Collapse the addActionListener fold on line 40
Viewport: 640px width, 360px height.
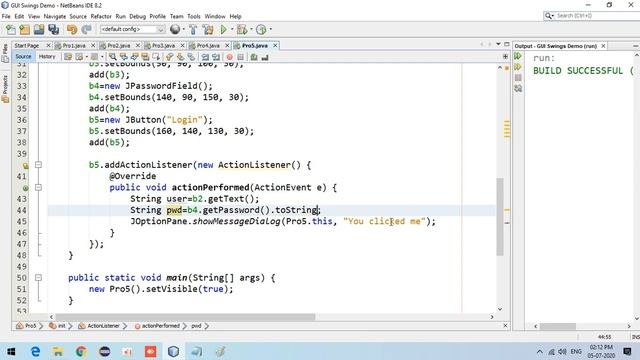38,164
